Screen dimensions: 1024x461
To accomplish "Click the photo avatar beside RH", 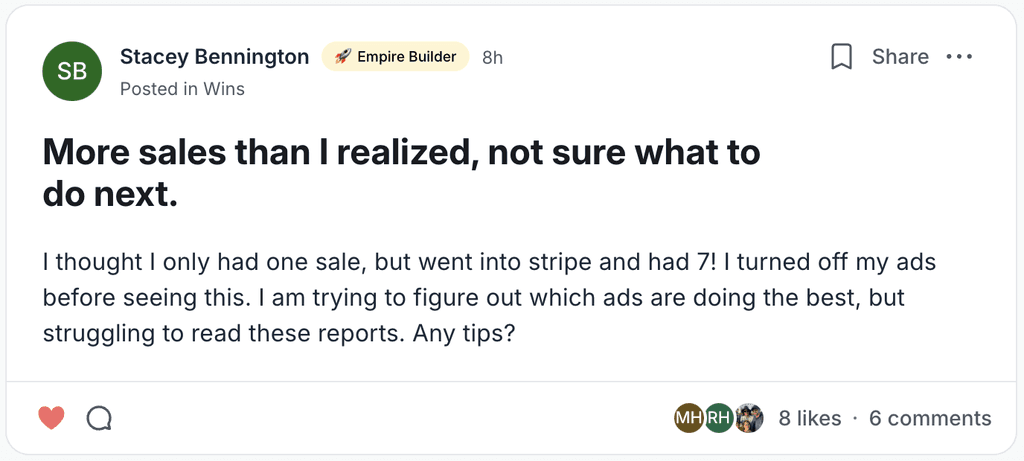I will pos(749,418).
